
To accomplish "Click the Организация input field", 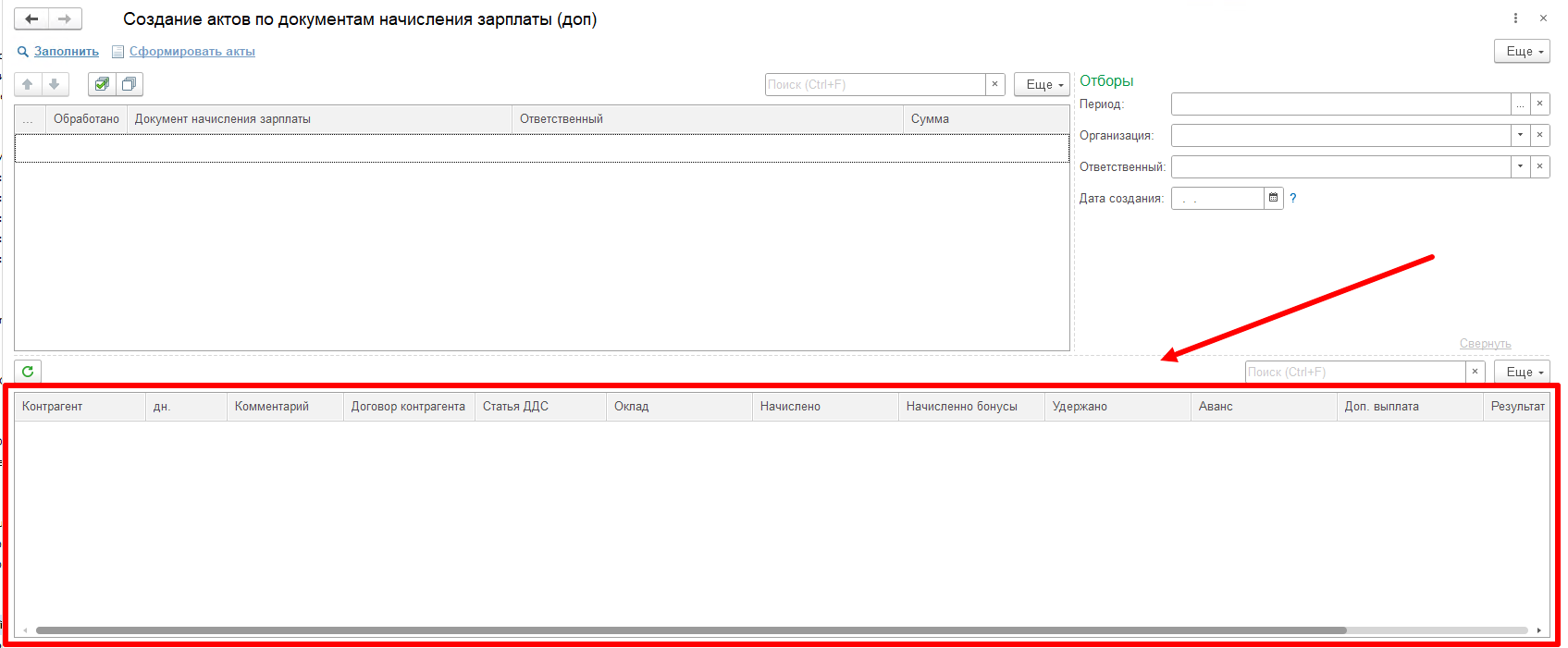I will click(x=1341, y=135).
